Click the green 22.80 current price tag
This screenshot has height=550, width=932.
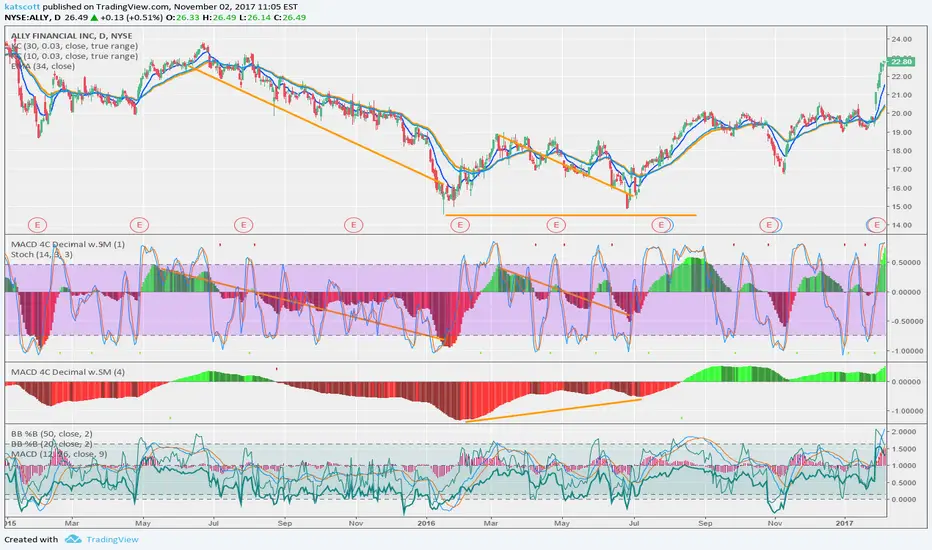(900, 62)
